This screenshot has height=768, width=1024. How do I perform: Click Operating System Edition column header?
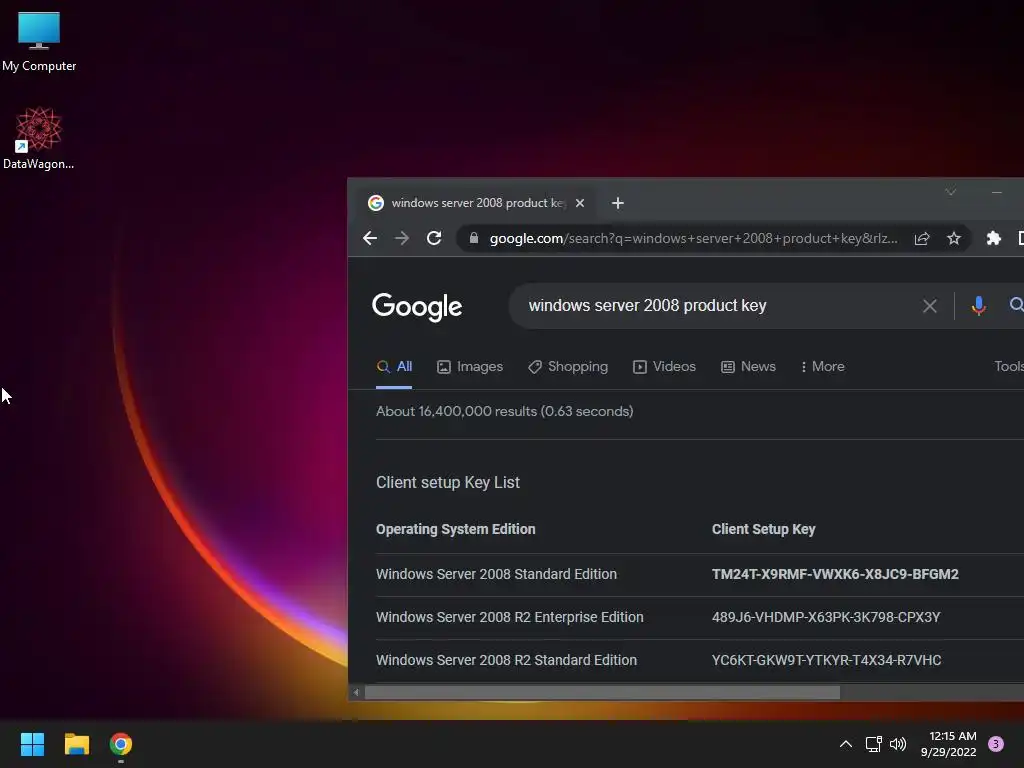click(455, 529)
